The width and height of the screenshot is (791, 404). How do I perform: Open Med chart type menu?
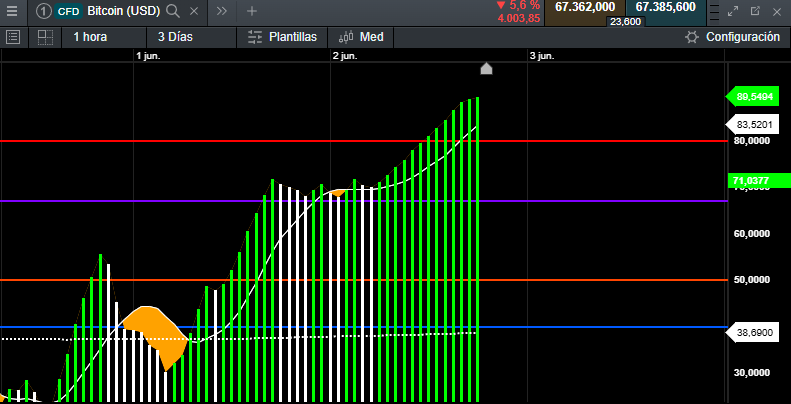[361, 37]
